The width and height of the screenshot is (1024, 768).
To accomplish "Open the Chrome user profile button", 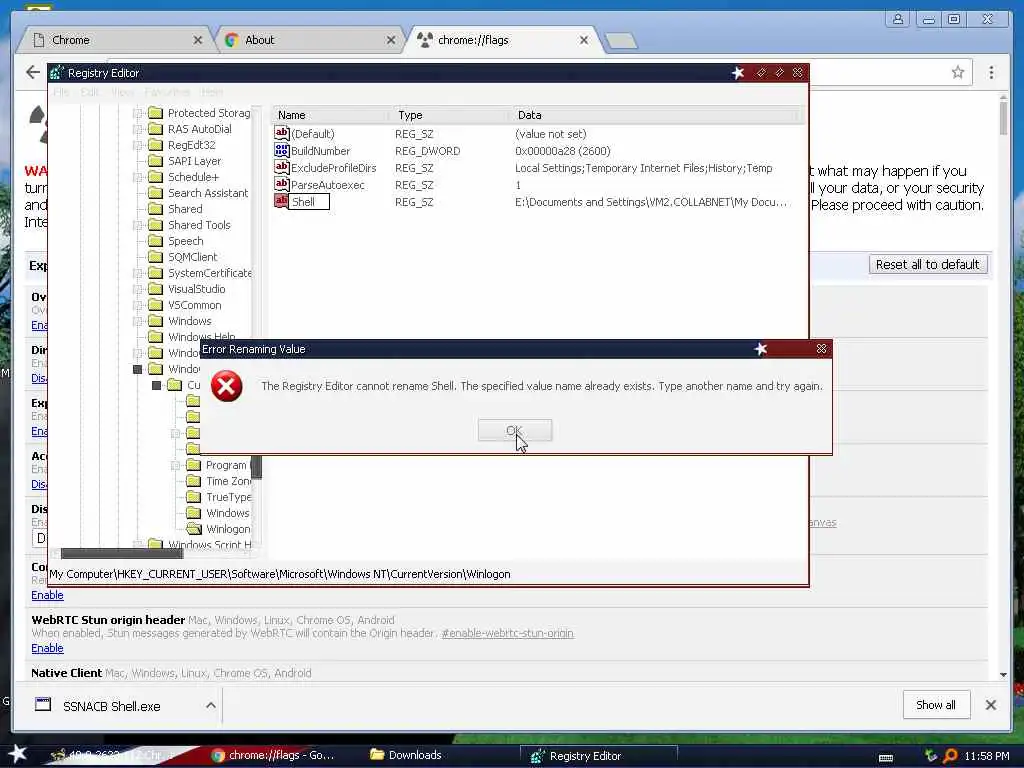I will click(x=898, y=19).
